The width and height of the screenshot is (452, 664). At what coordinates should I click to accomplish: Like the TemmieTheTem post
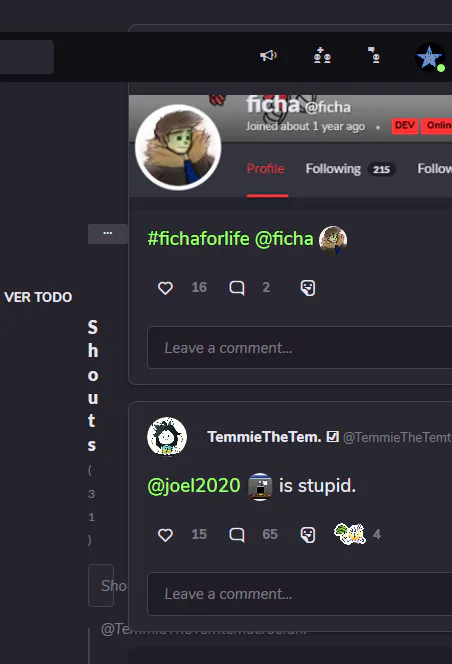coord(165,535)
